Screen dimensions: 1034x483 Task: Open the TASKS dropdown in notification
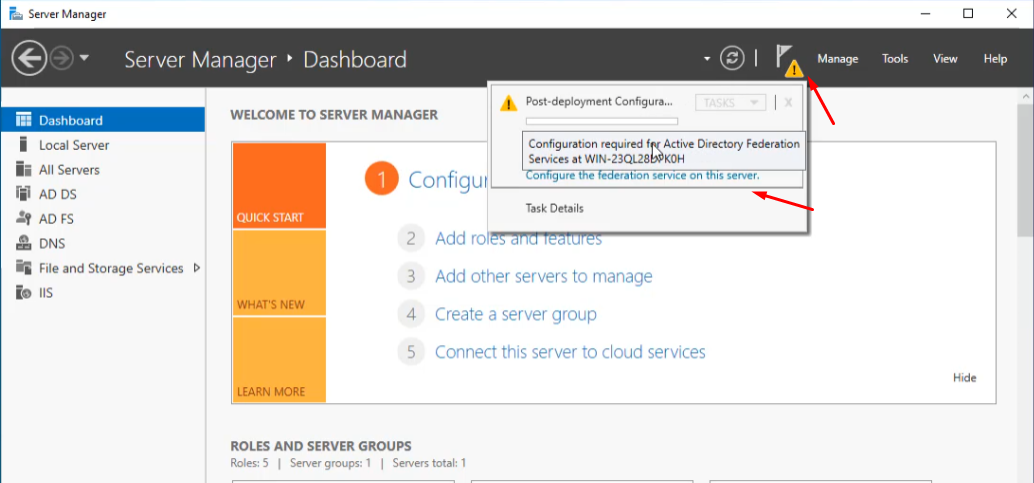pos(731,103)
